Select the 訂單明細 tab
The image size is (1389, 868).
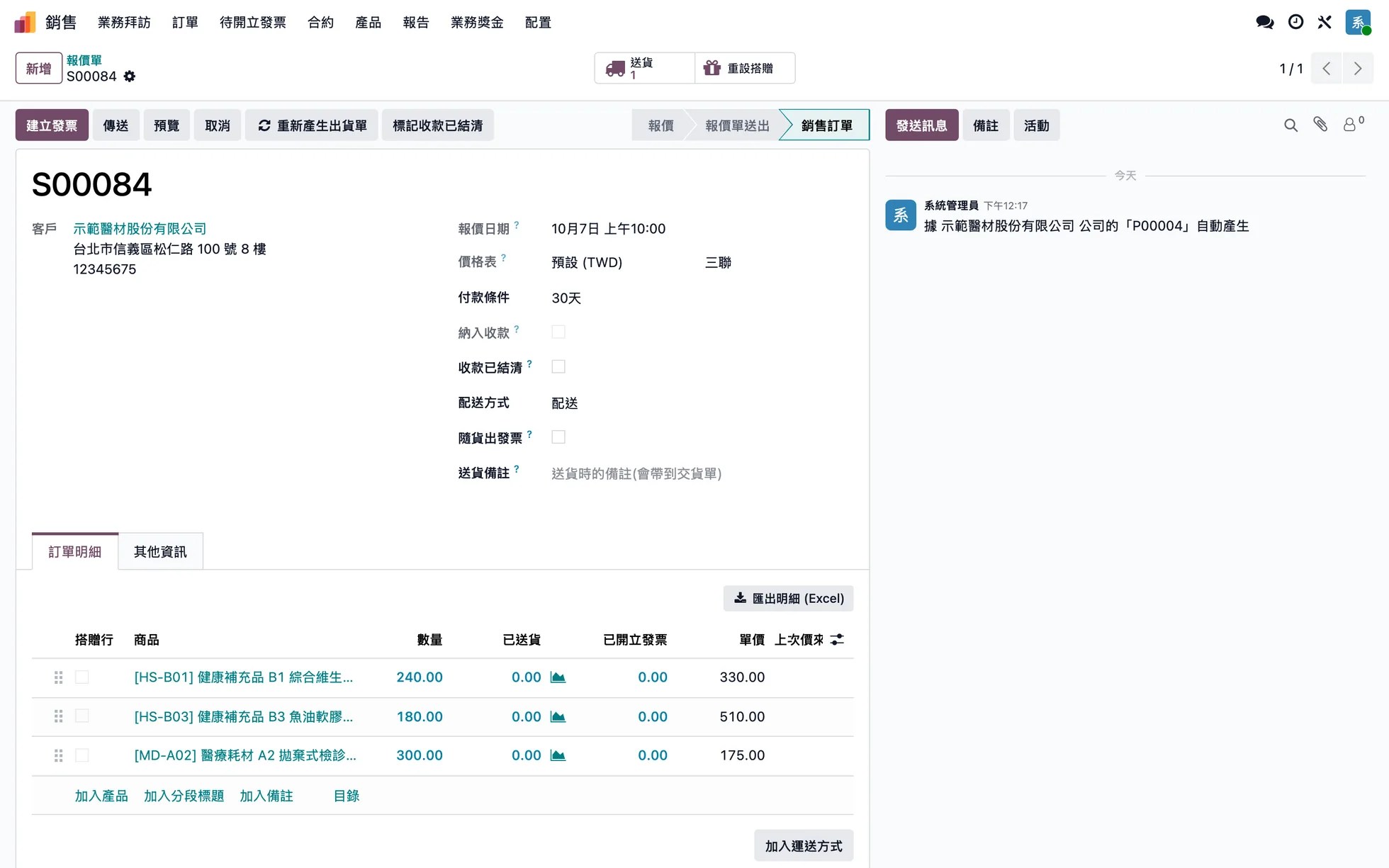point(75,551)
